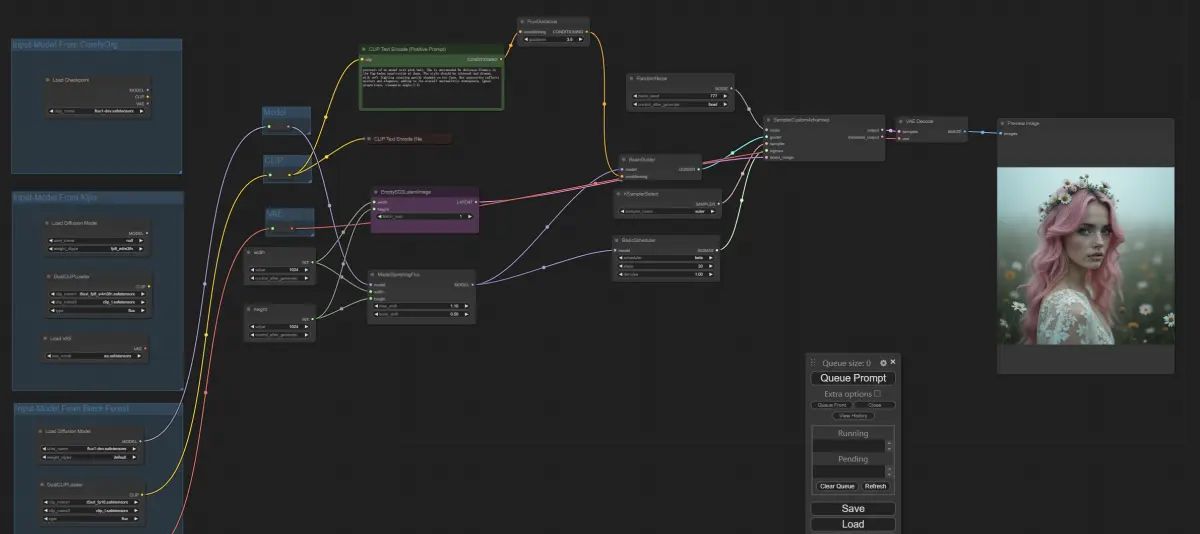Open ckpt_name dropdown in Load Checkpoint
The width and height of the screenshot is (1200, 534).
tap(97, 111)
